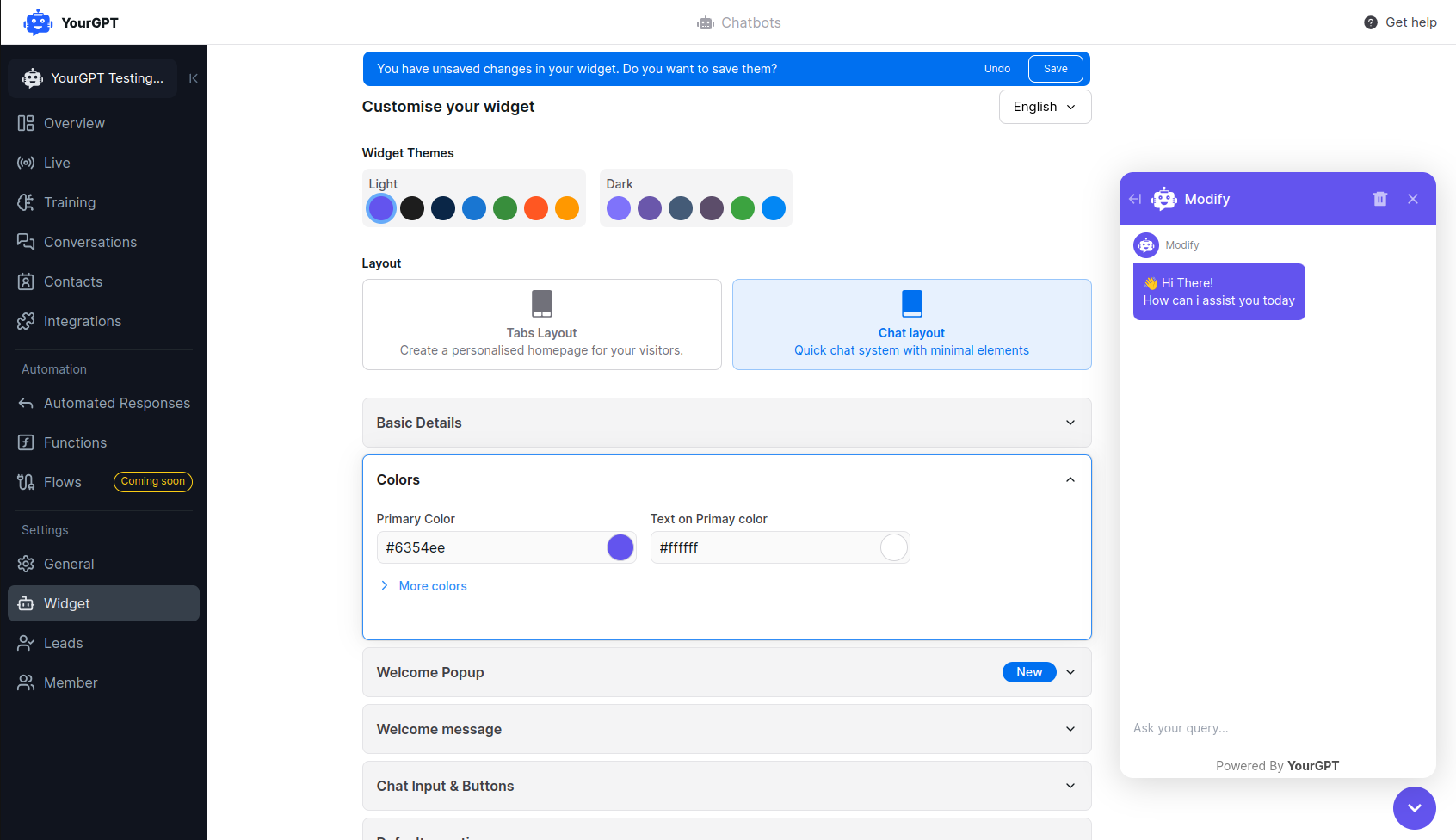1456x840 pixels.
Task: Select the navy Light theme swatch
Action: click(443, 208)
